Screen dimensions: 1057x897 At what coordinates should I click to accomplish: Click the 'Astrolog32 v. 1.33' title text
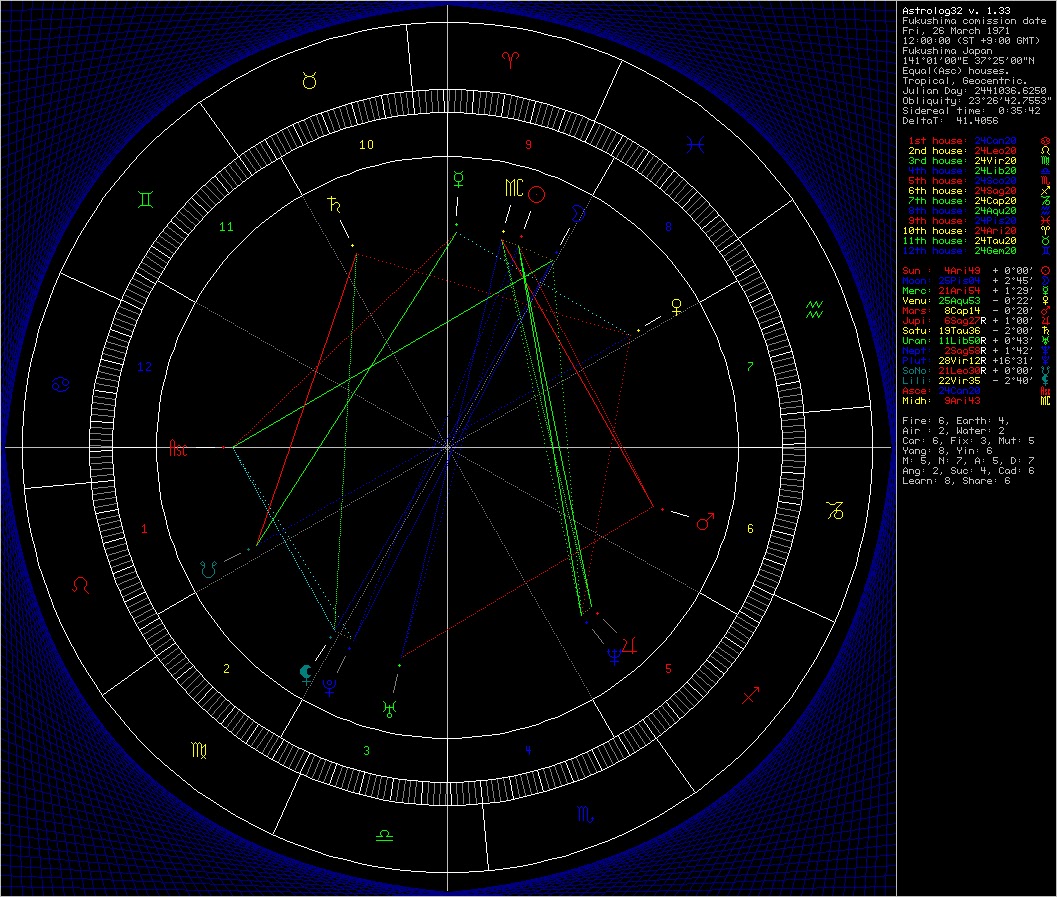957,11
